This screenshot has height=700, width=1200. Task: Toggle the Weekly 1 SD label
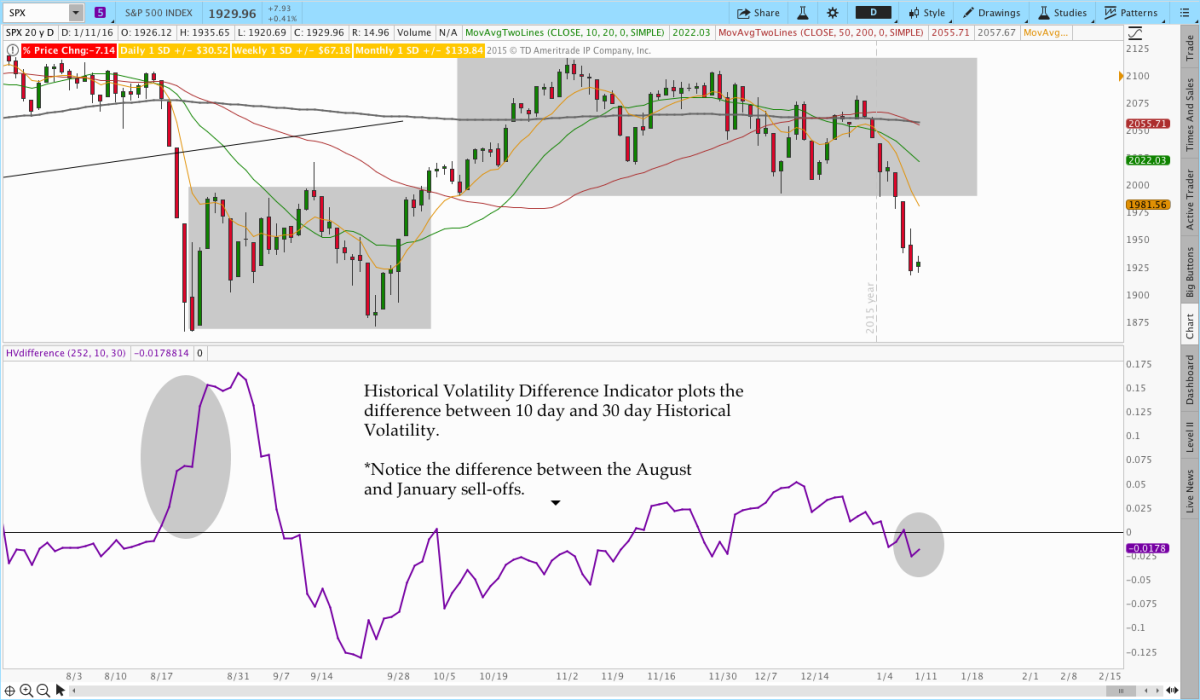click(x=290, y=50)
